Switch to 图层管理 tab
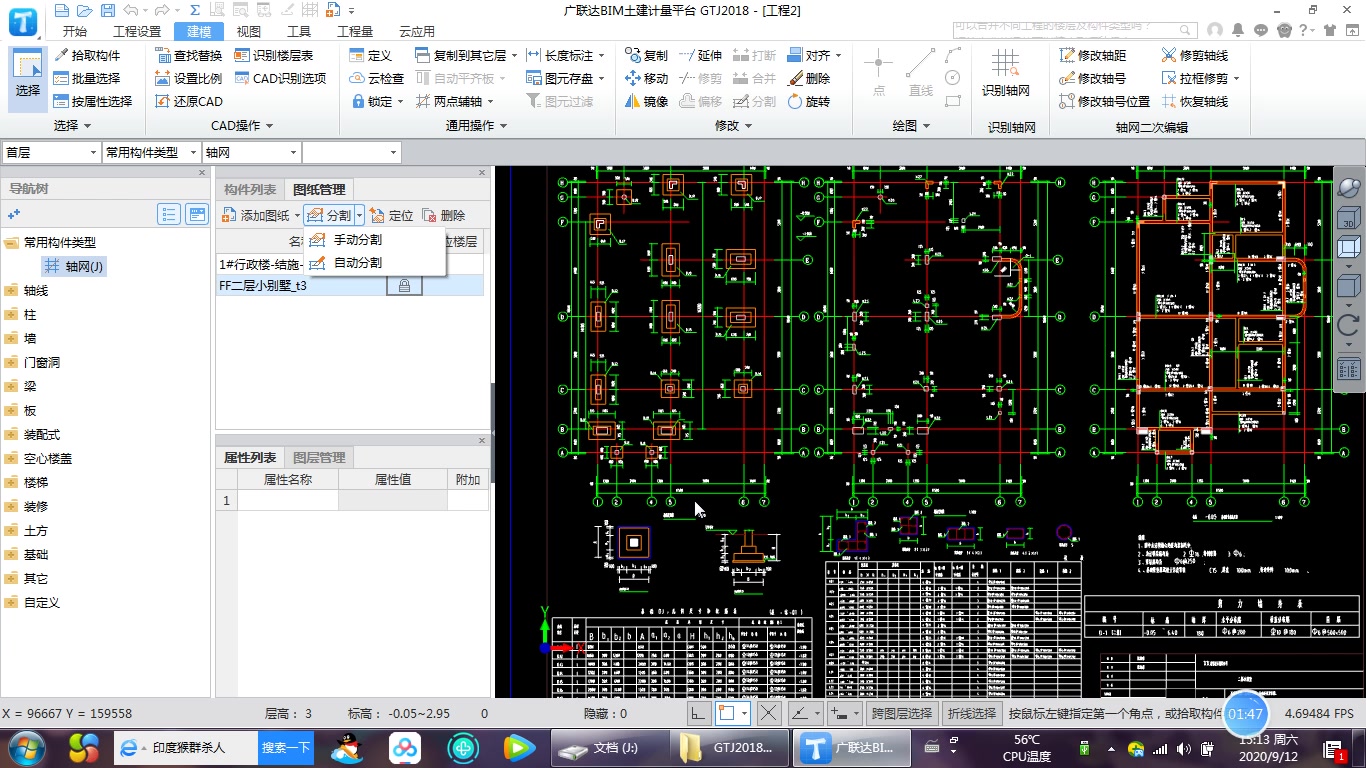 point(319,458)
